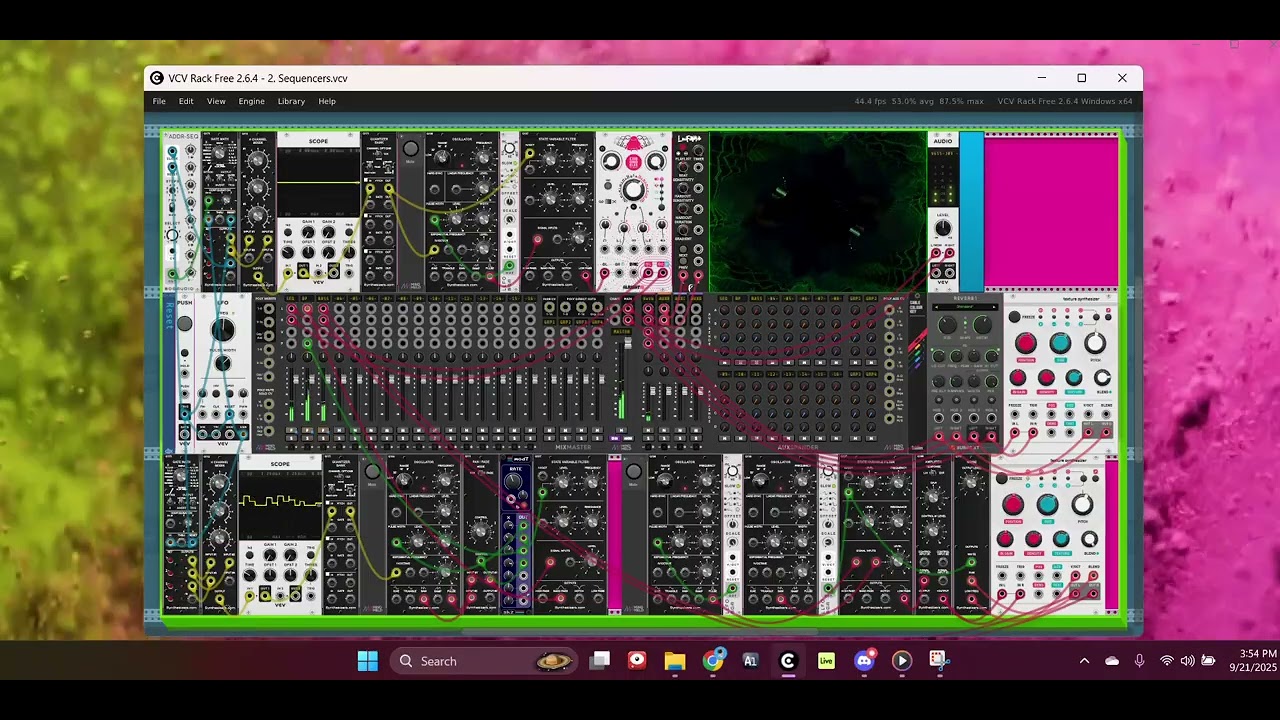Toggle Mute beside the bottom-row Quantizer Bank

372,472
